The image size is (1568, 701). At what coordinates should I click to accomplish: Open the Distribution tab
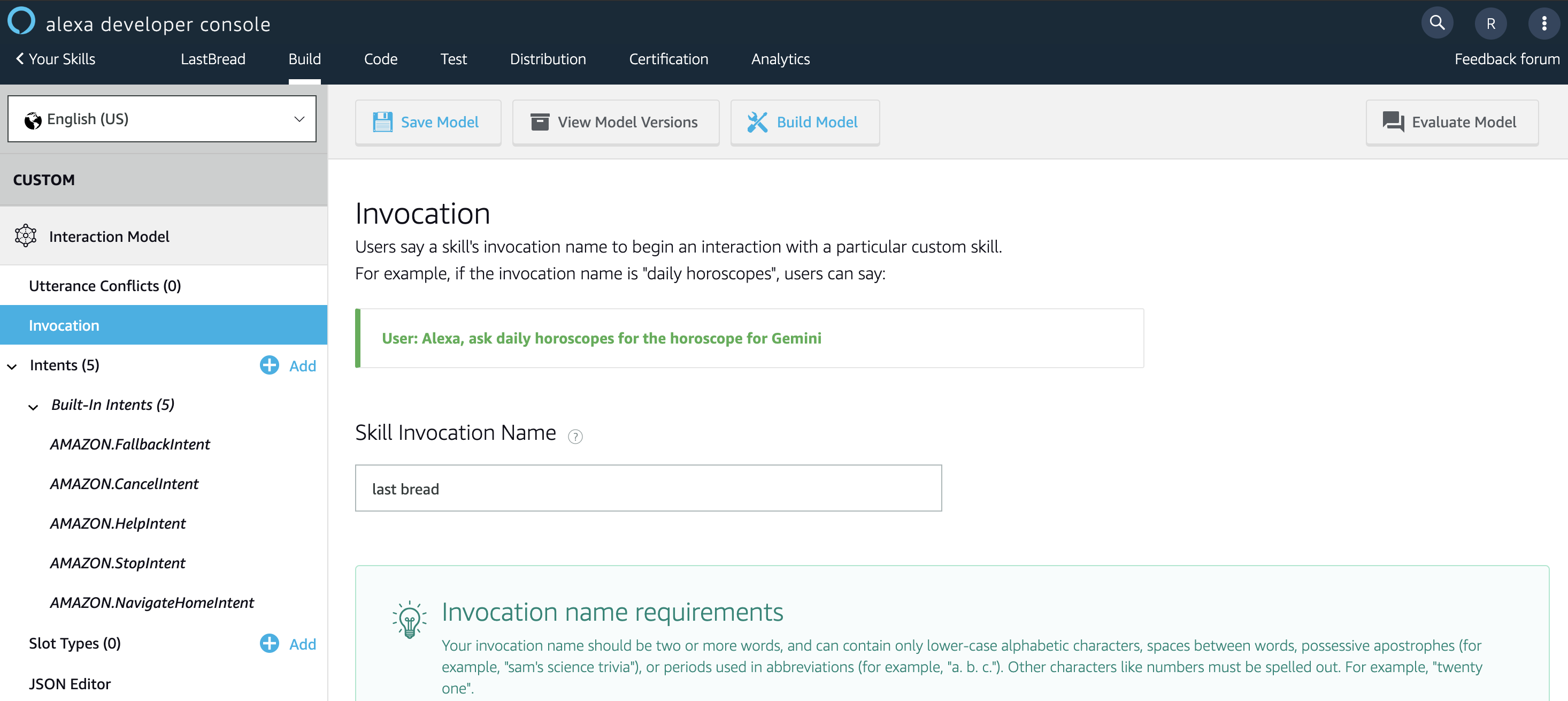[548, 59]
